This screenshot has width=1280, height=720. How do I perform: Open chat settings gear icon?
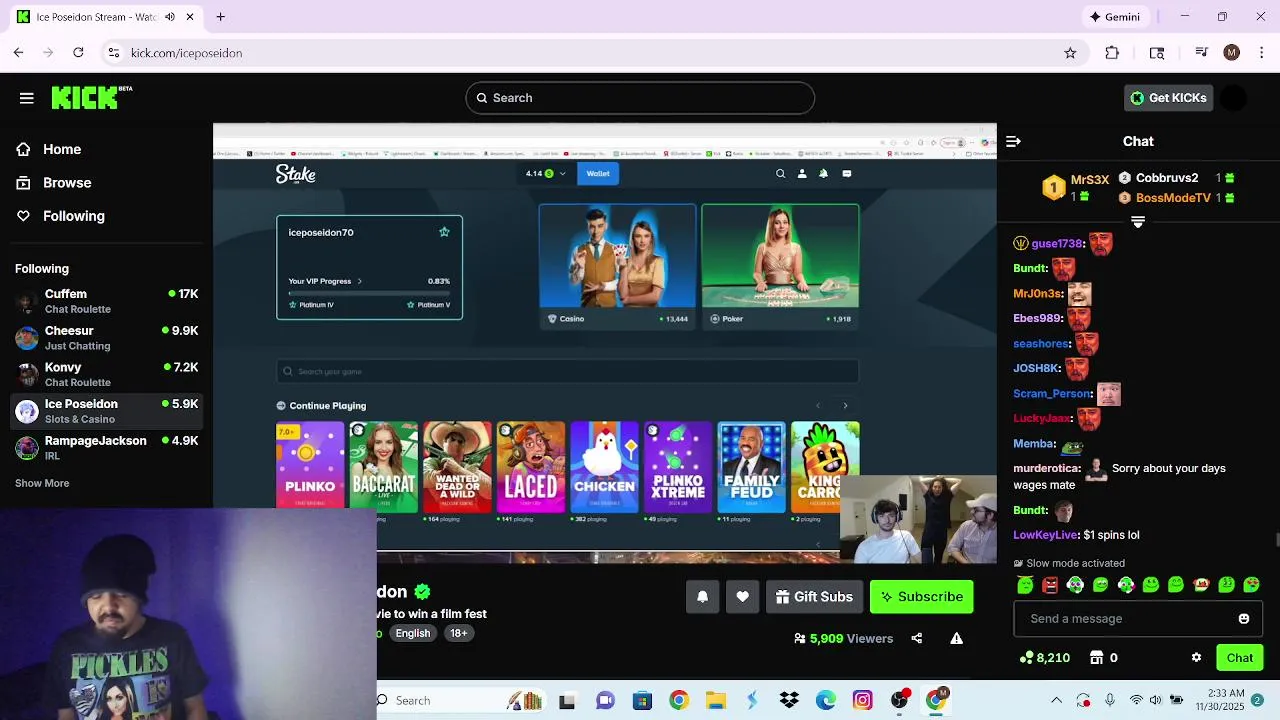click(1196, 658)
